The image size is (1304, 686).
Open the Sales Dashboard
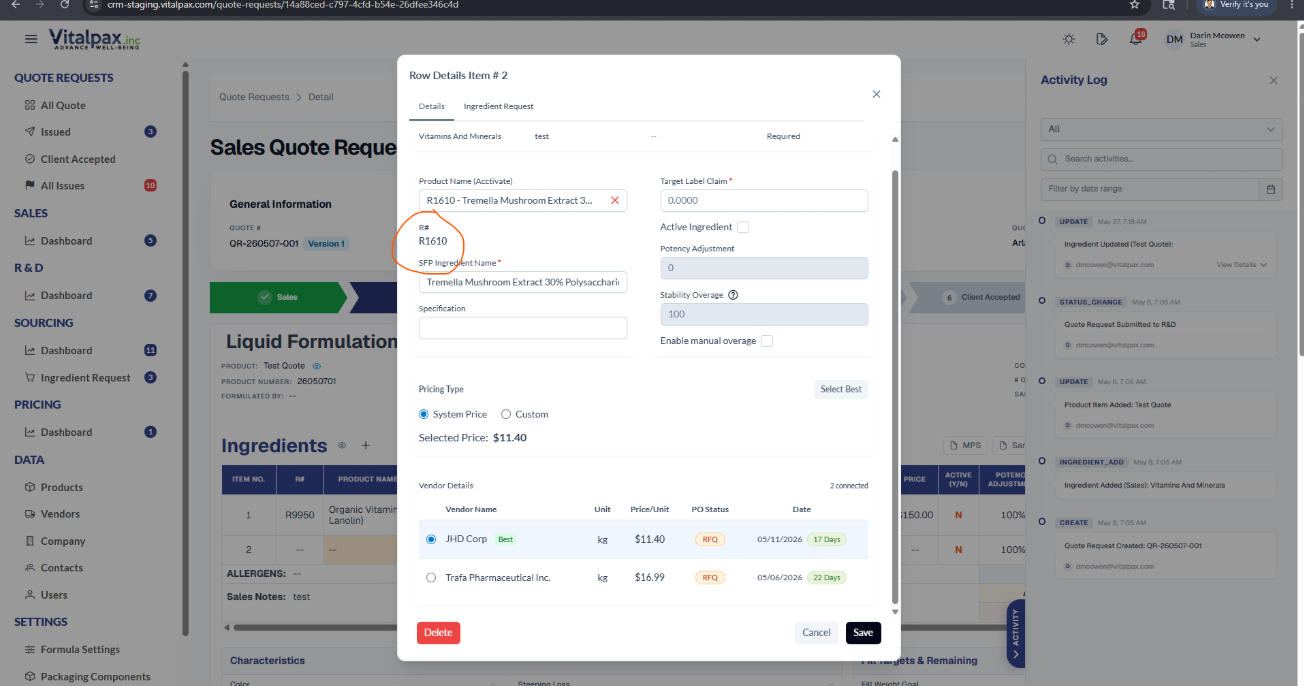(66, 241)
